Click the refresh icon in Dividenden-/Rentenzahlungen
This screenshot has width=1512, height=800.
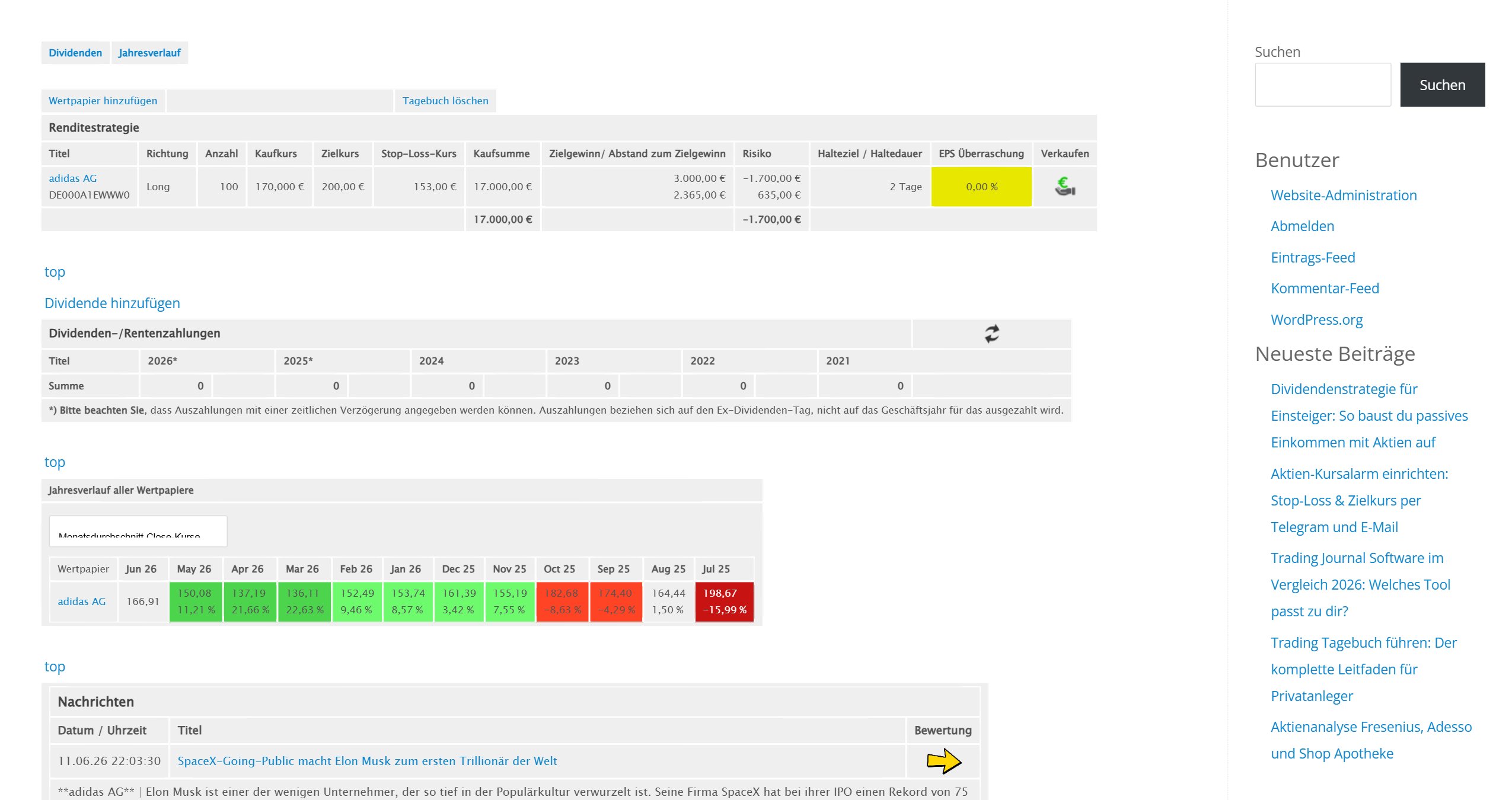point(992,334)
